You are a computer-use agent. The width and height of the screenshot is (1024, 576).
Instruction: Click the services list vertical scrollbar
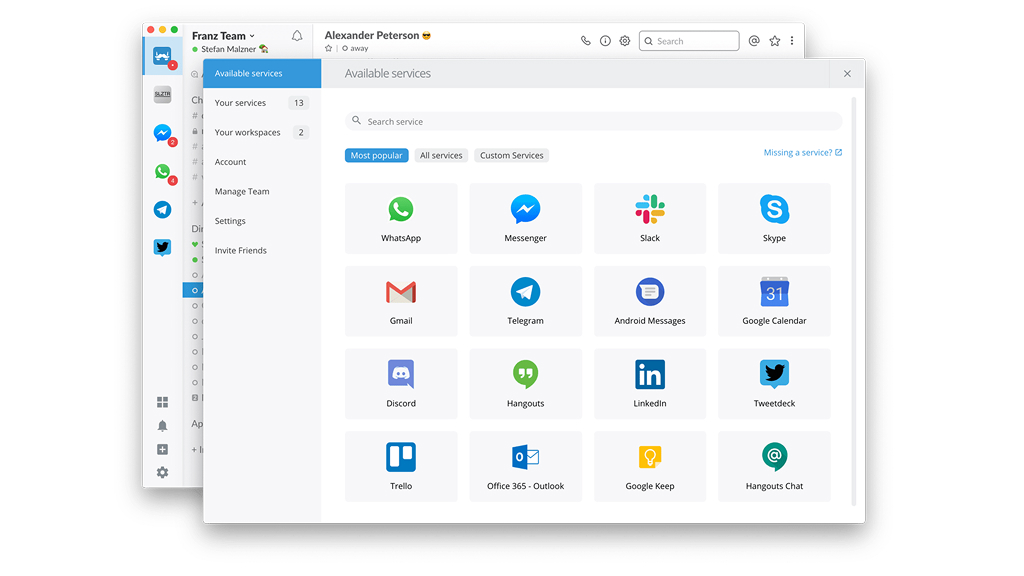[x=853, y=300]
